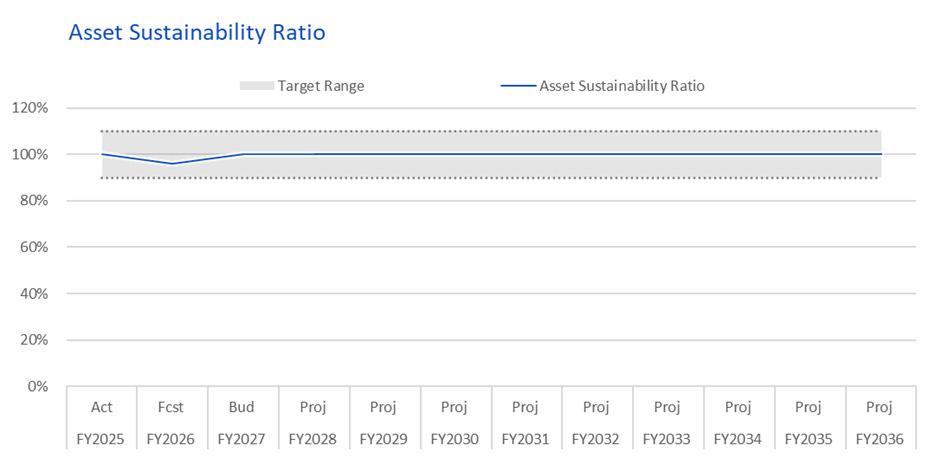Select the Proj FY2028 axis category
The height and width of the screenshot is (458, 936).
[x=313, y=423]
